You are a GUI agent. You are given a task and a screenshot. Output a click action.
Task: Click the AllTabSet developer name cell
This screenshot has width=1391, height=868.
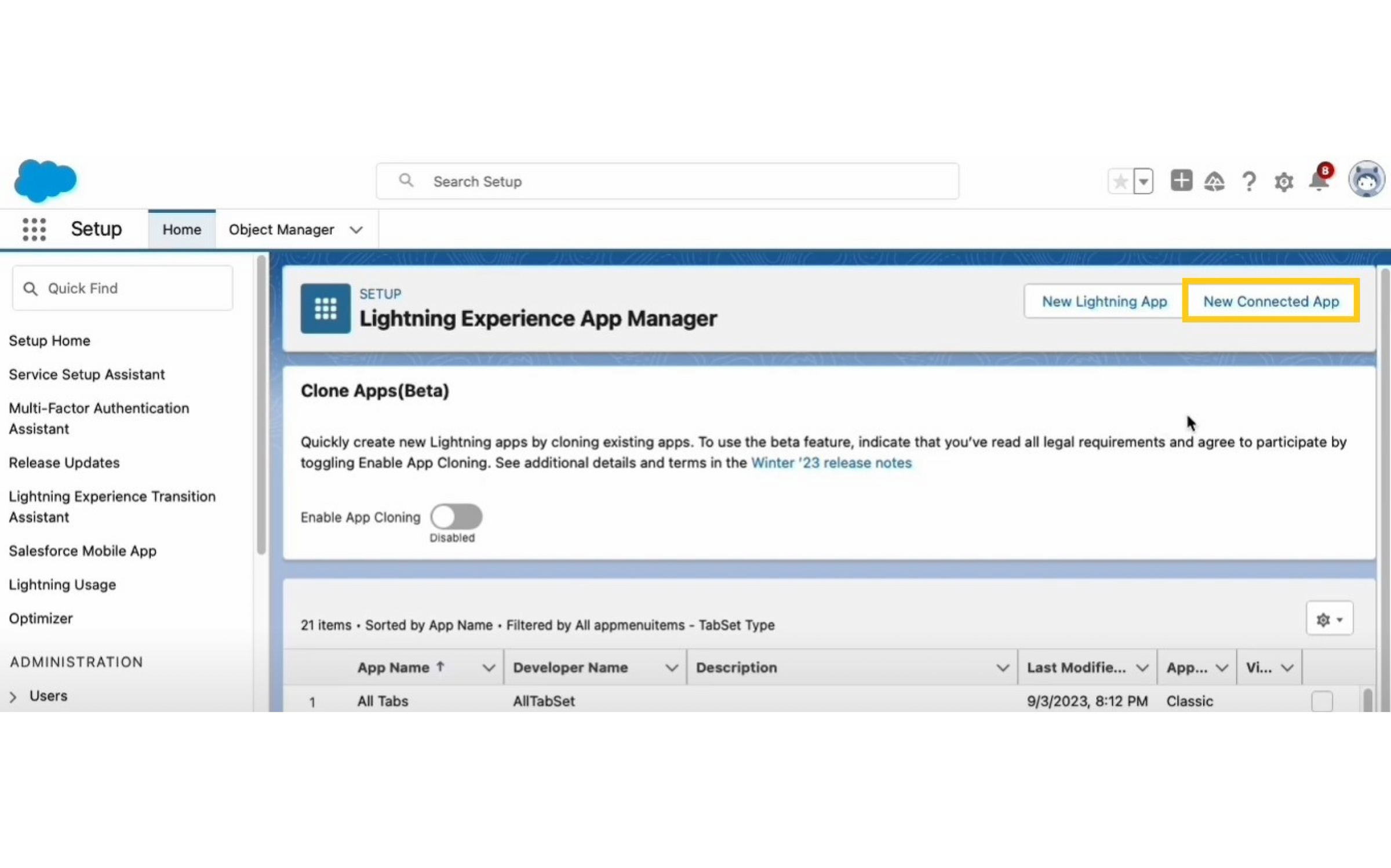[x=544, y=701]
